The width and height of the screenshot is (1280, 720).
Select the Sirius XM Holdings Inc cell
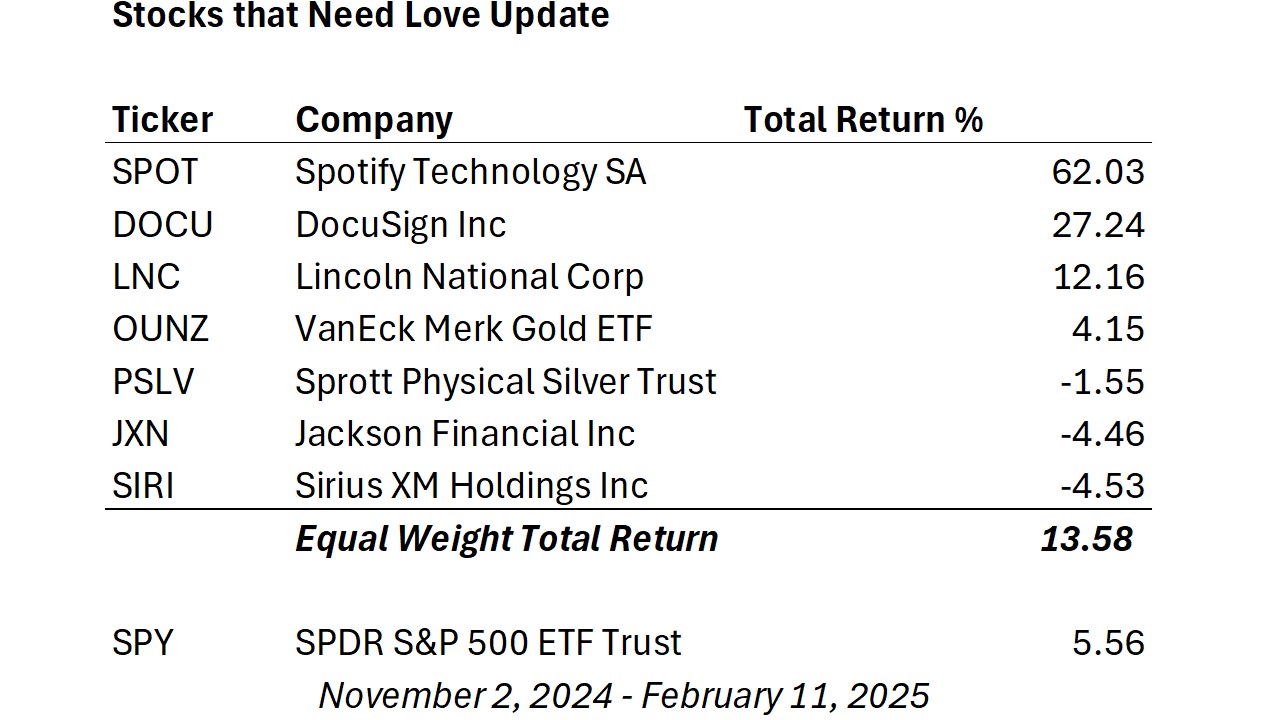[471, 486]
